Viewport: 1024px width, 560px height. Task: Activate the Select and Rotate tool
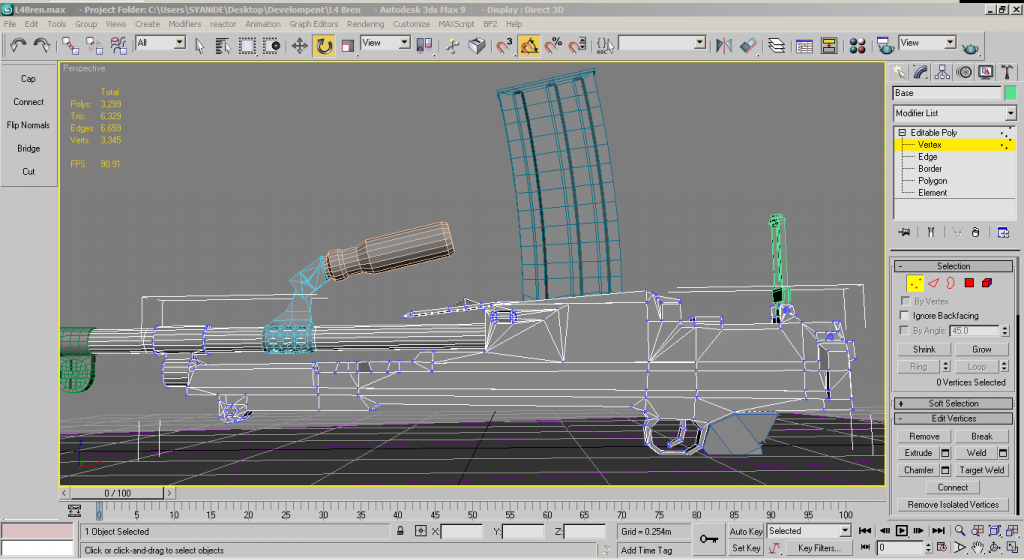tap(324, 45)
